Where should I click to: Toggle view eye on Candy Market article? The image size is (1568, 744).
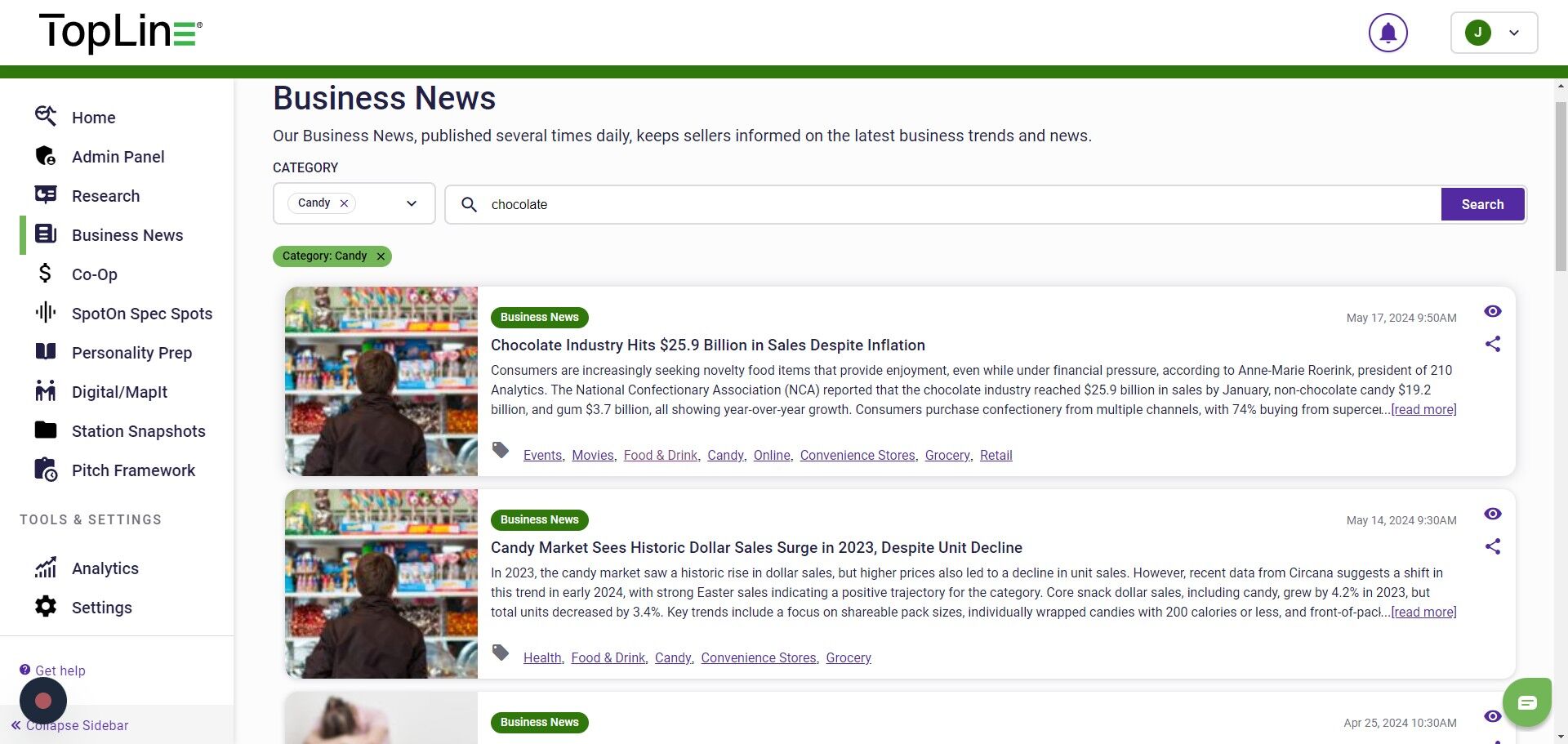(1492, 514)
